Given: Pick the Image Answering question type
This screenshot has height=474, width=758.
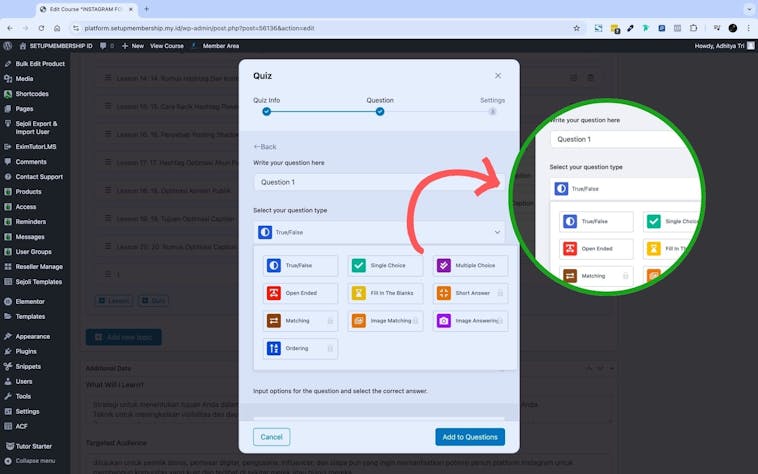Looking at the screenshot, I should tap(470, 321).
